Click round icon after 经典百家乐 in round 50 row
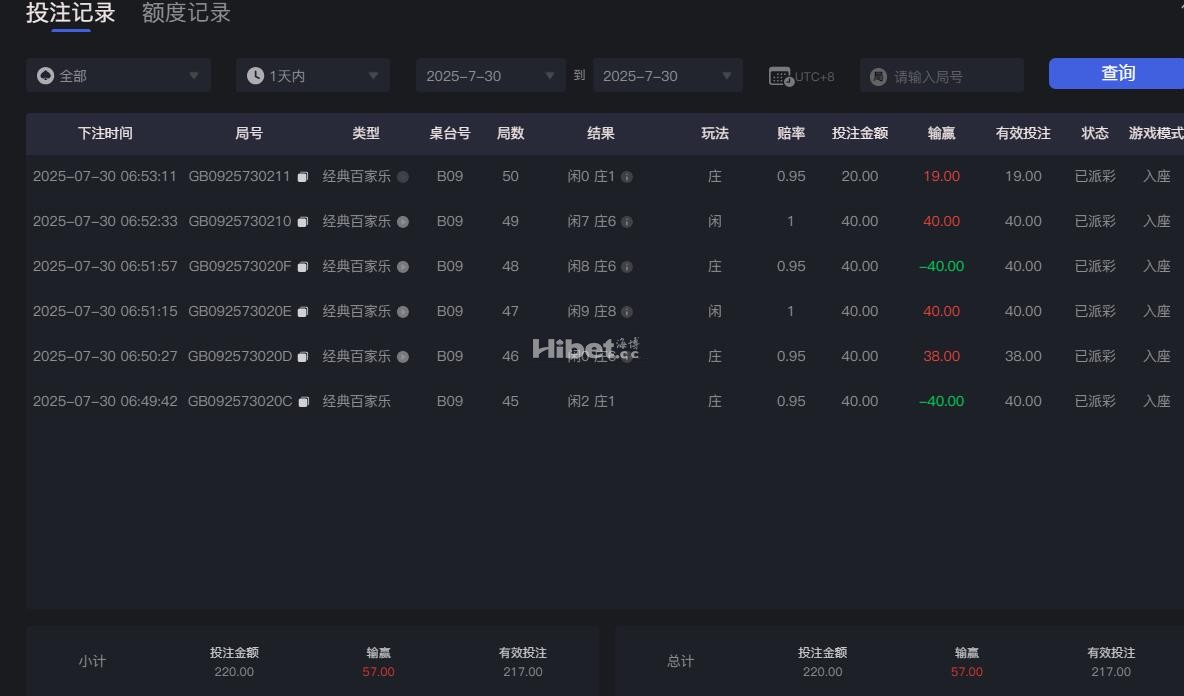The image size is (1184, 696). coord(403,177)
